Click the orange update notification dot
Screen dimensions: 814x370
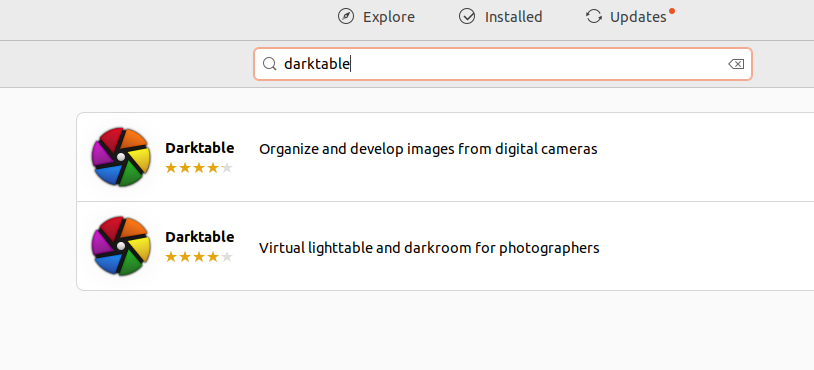672,10
